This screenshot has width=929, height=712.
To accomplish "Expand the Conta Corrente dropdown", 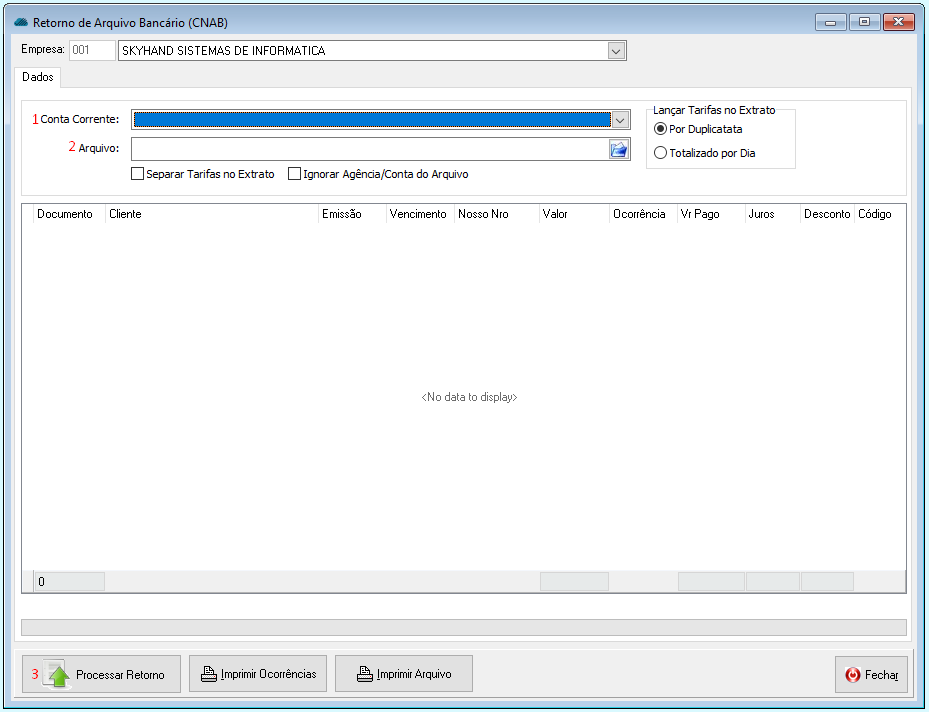I will [x=620, y=120].
